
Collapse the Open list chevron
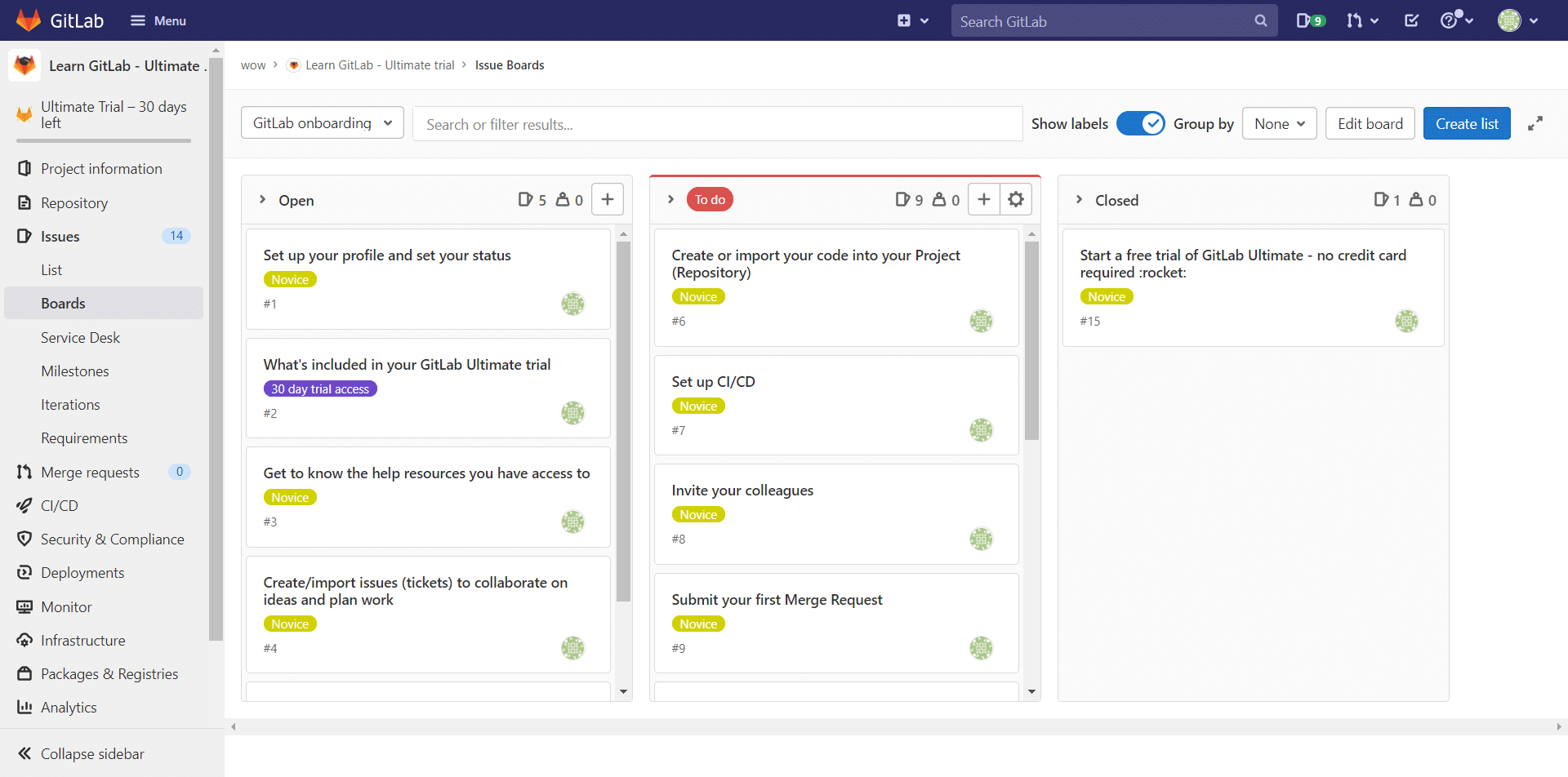coord(262,199)
